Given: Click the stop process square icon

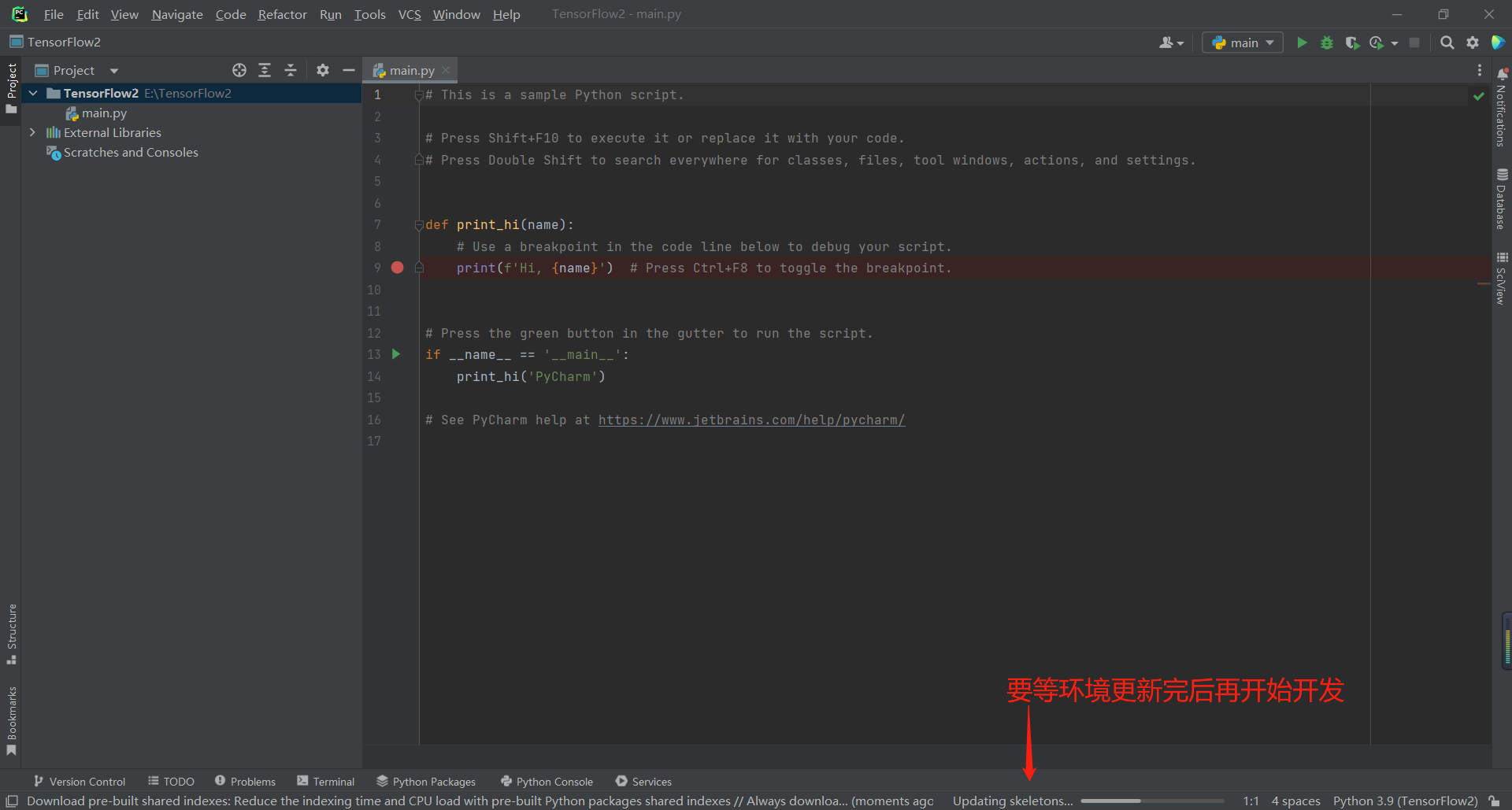Looking at the screenshot, I should [x=1414, y=43].
